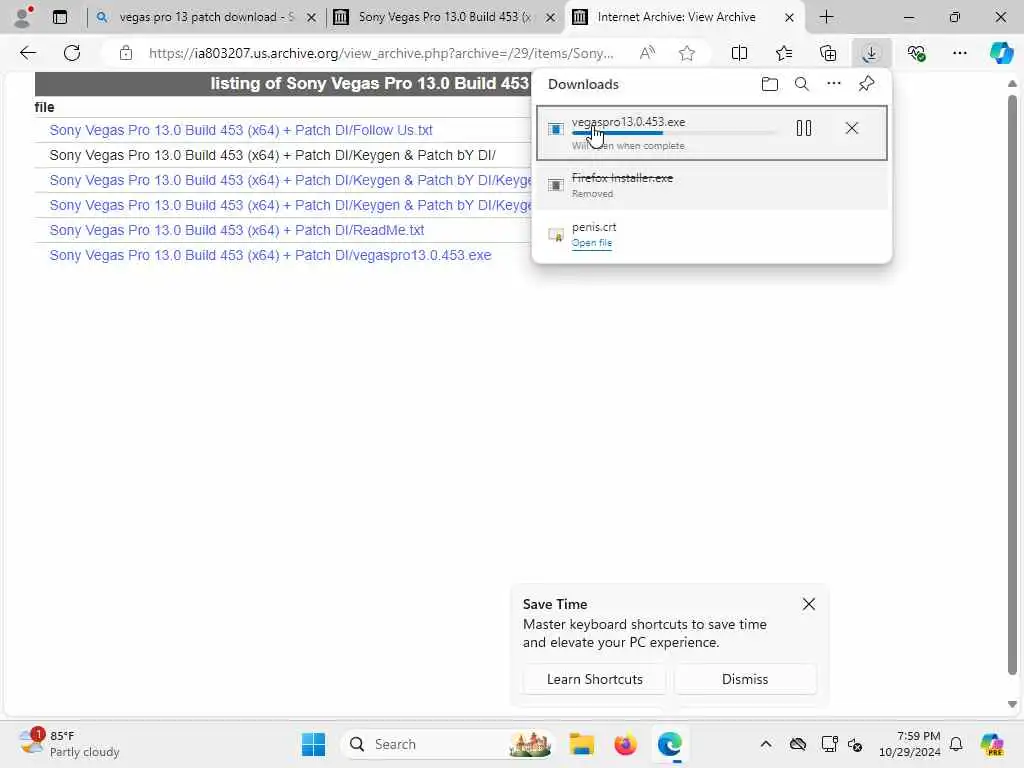Screen dimensions: 1024x768
Task: Open Microsoft Edge taskbar icon
Action: [669, 744]
